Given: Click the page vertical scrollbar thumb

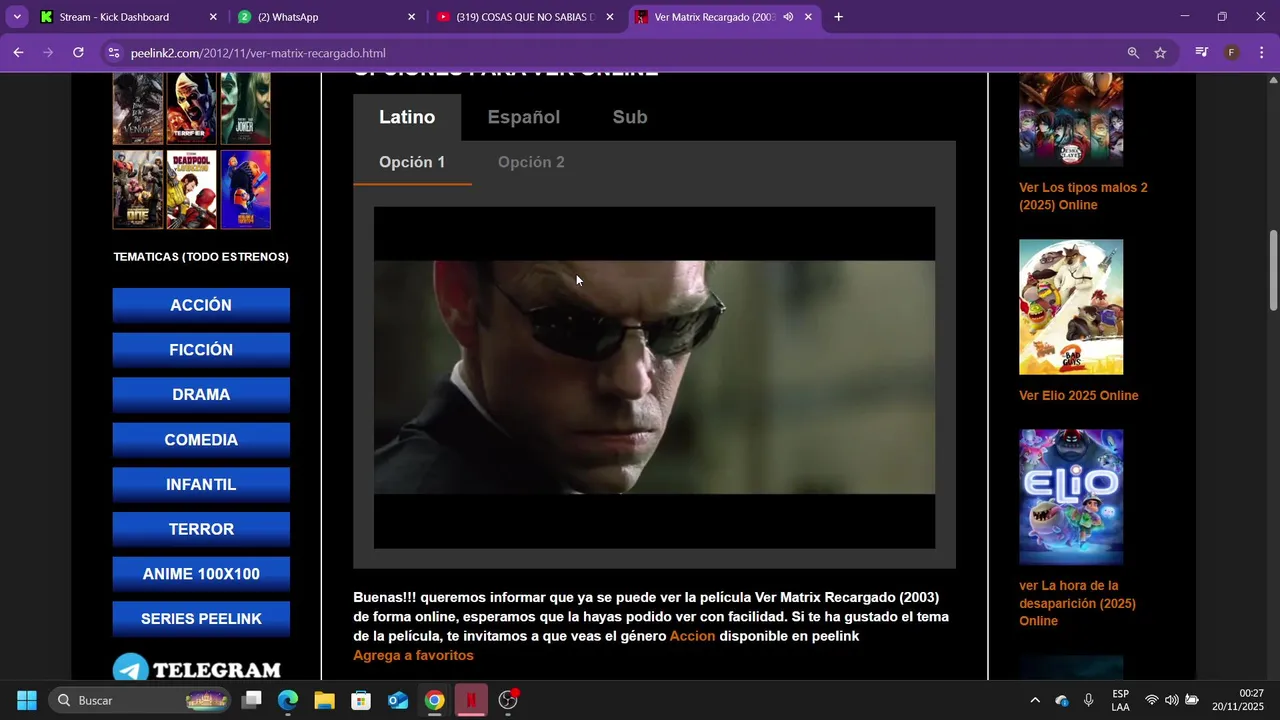Looking at the screenshot, I should tap(1273, 270).
